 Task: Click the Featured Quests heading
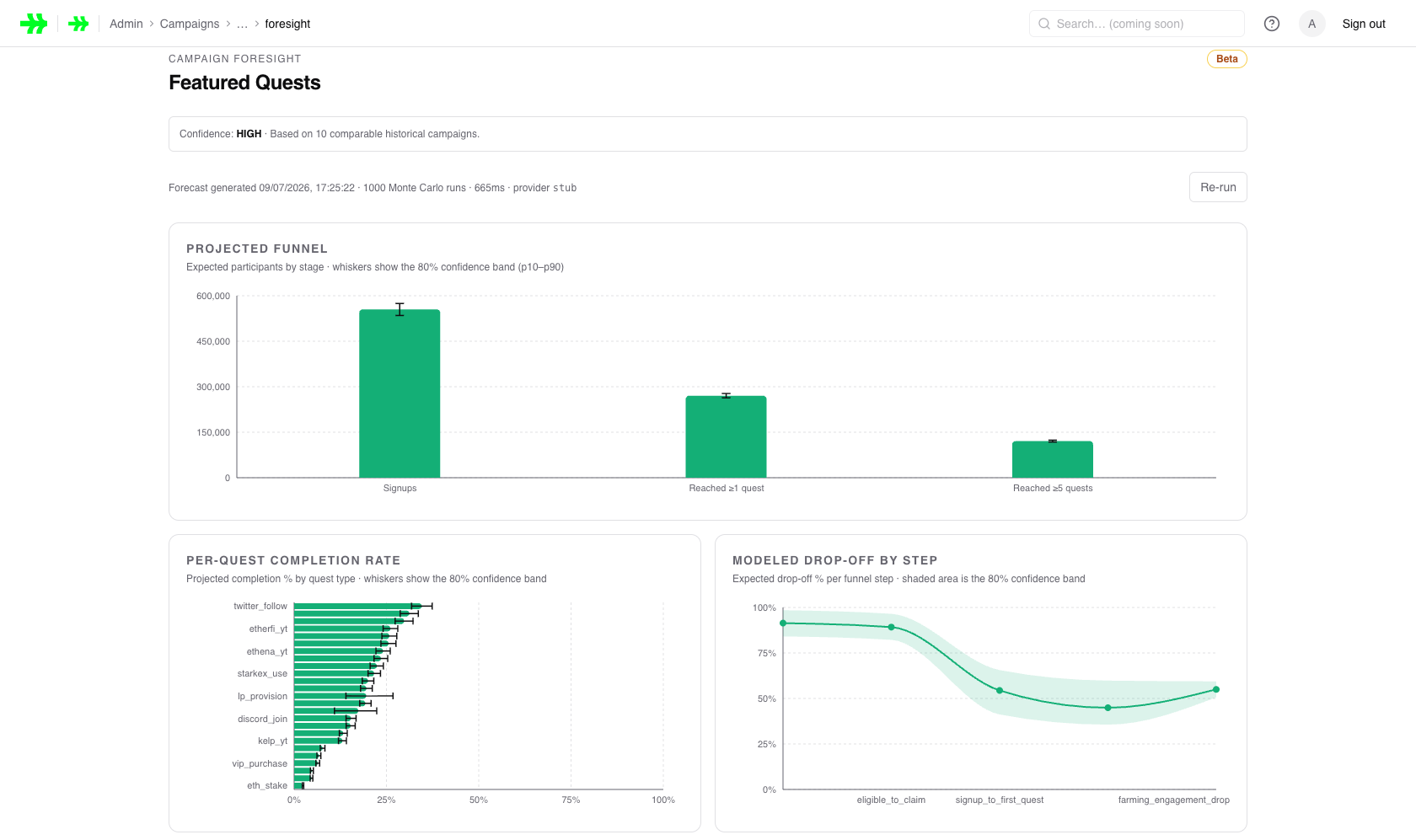pos(244,83)
